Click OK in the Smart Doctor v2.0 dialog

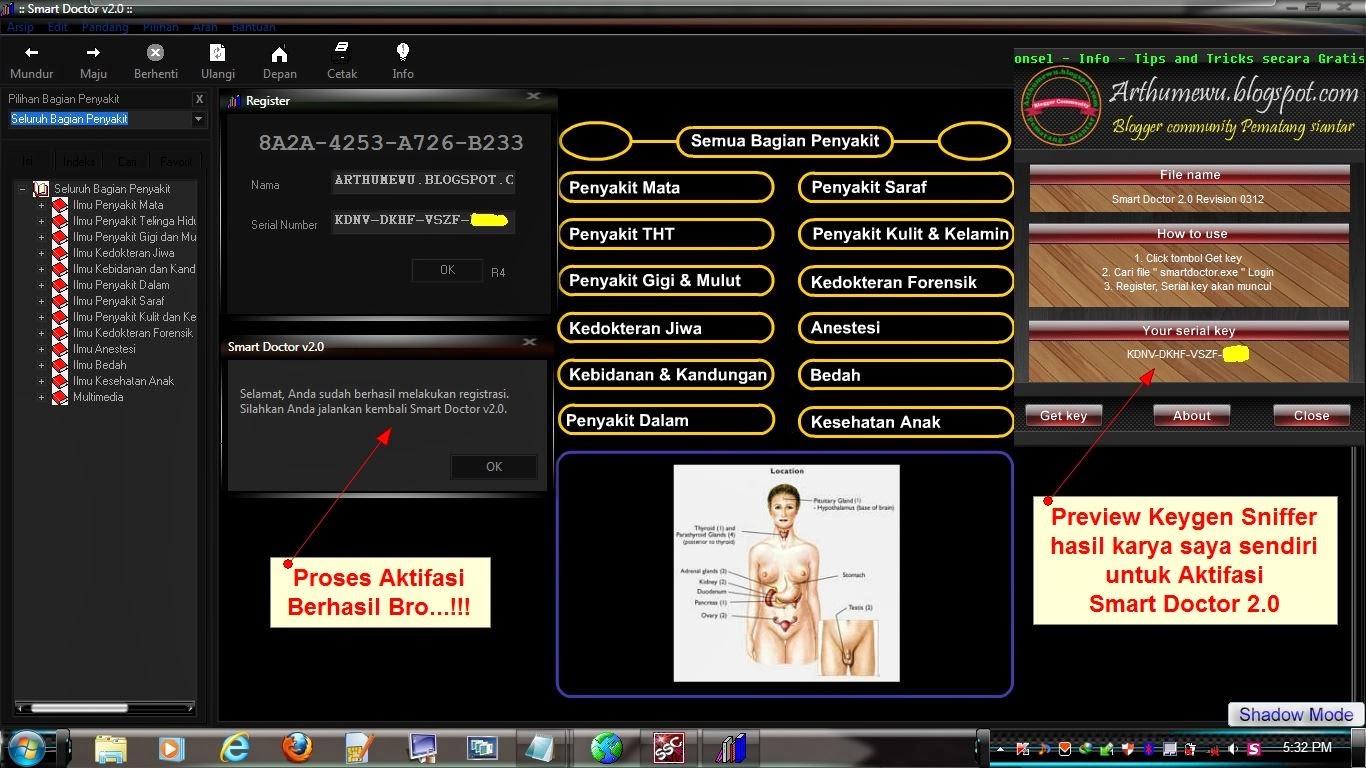[x=494, y=467]
